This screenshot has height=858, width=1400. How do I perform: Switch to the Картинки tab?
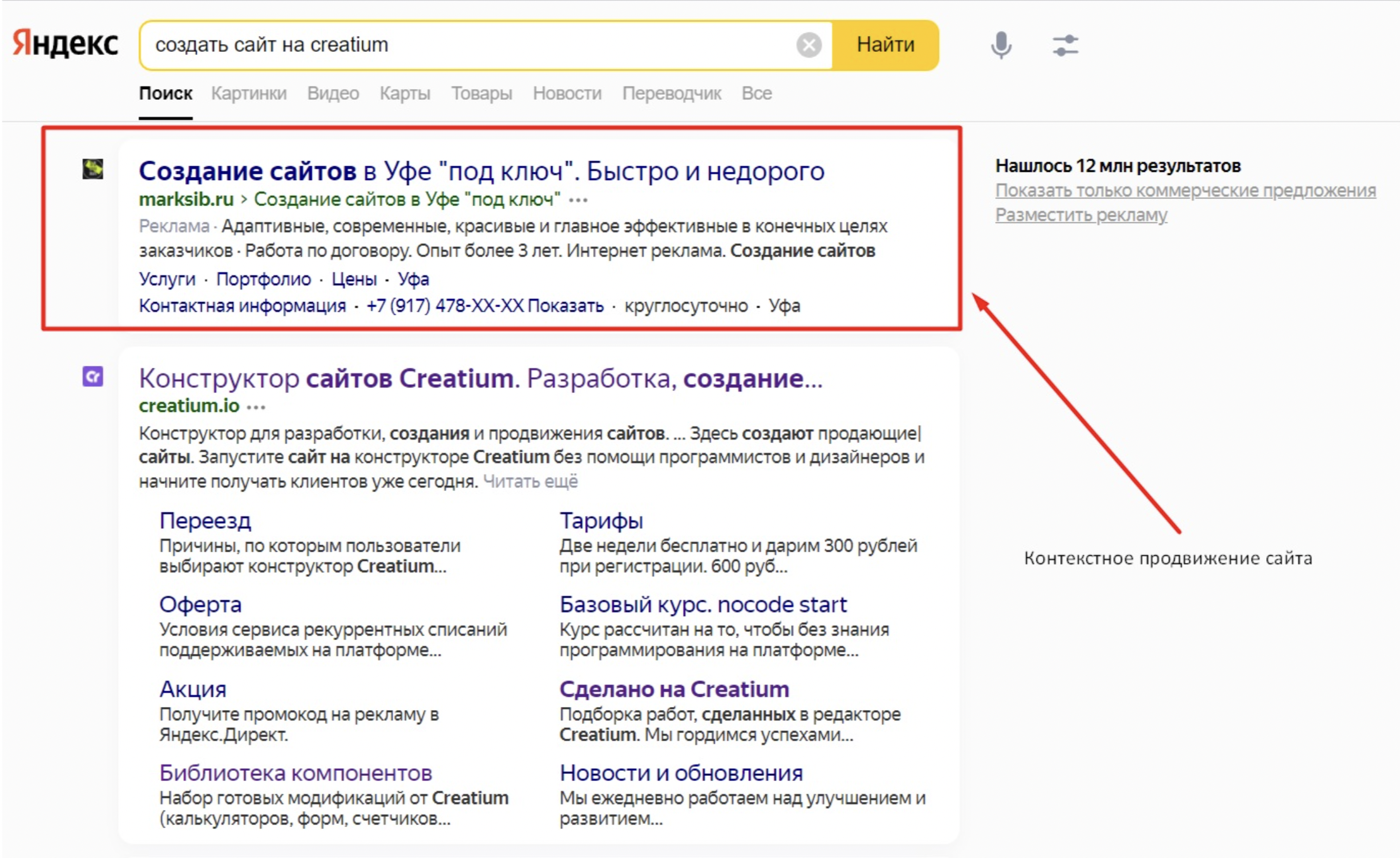click(x=249, y=94)
